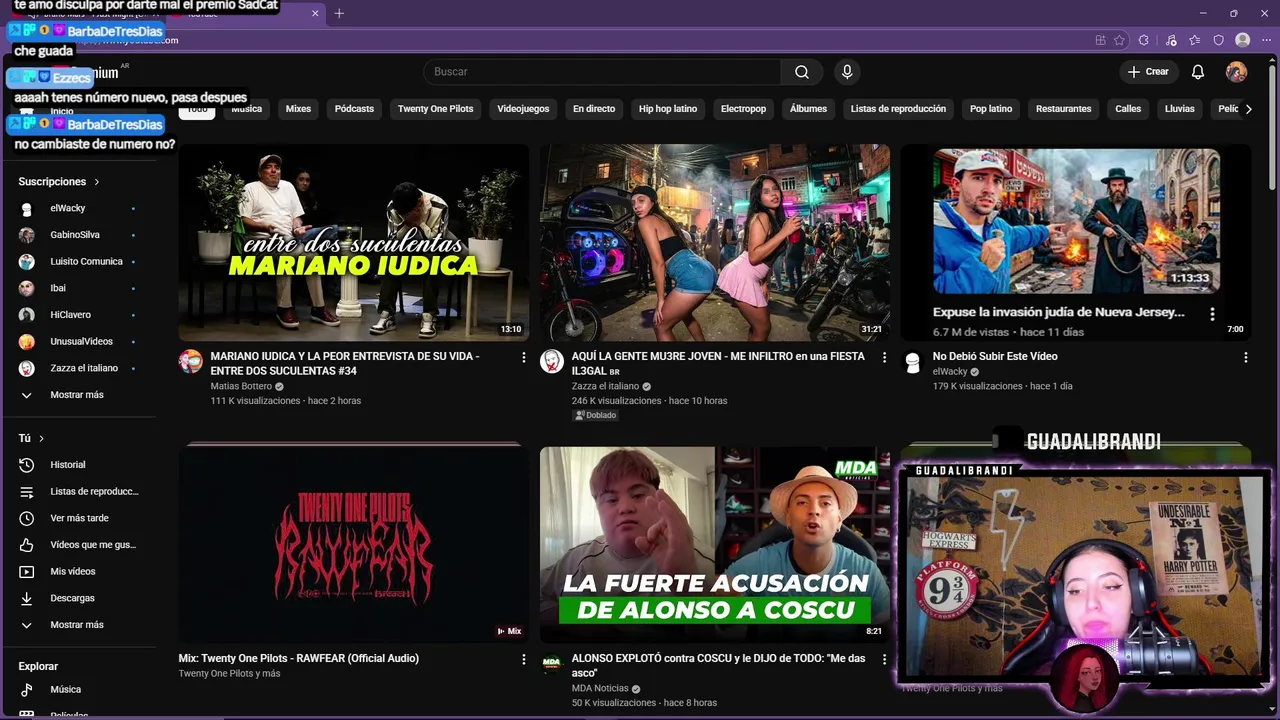Select the Restaurantes filter chip

[x=1063, y=109]
